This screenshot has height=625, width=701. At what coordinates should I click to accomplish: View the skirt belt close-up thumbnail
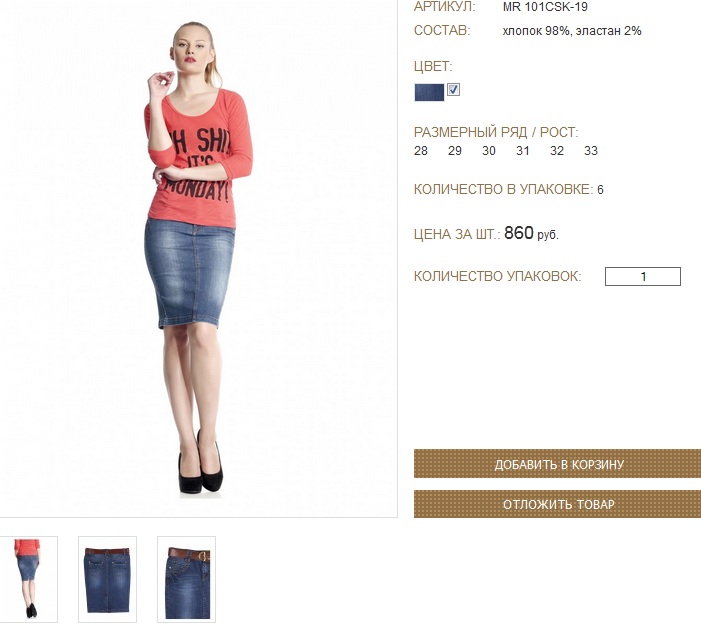click(186, 579)
